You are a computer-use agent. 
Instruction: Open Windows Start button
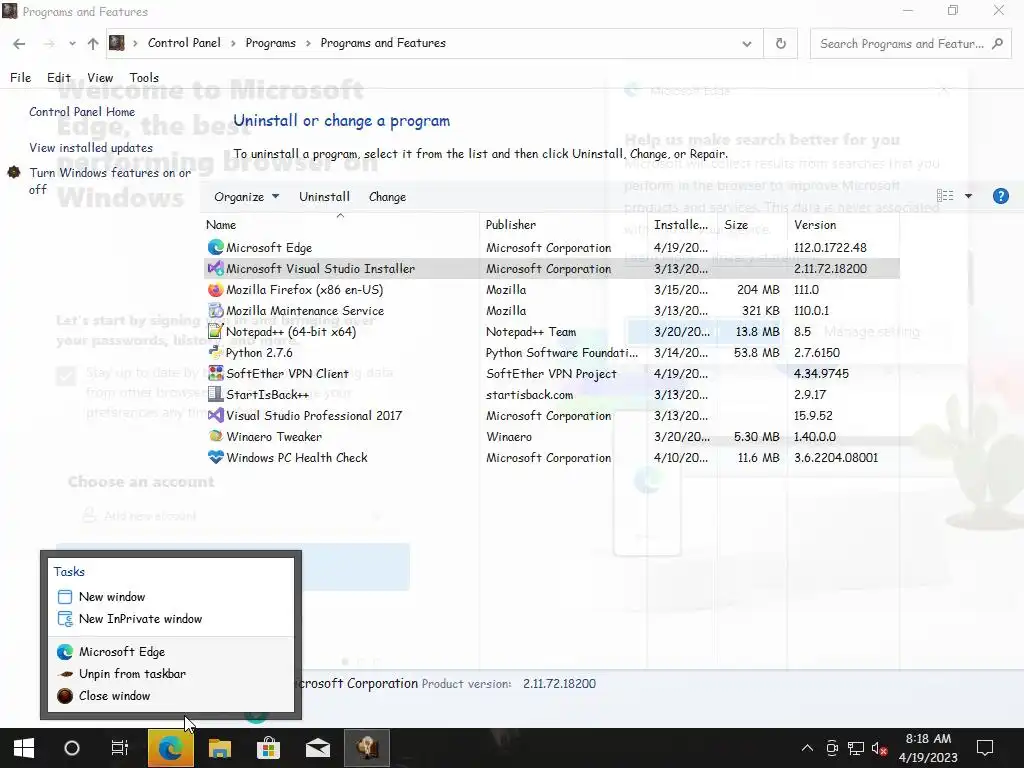click(x=24, y=748)
